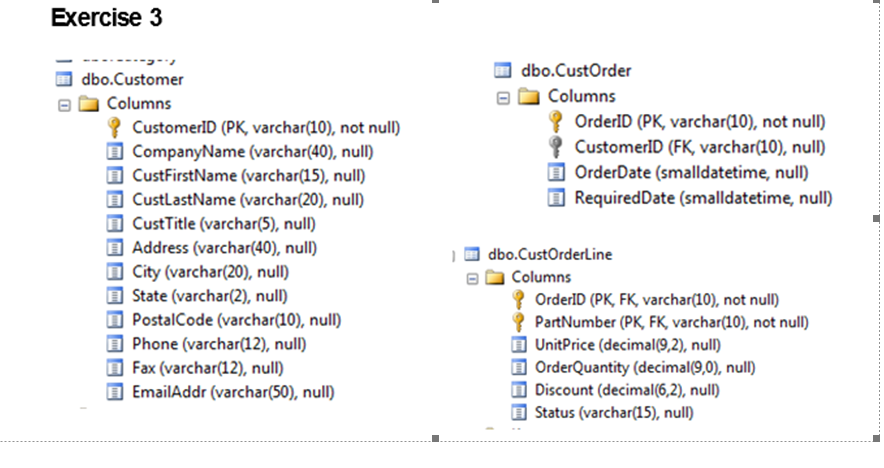Collapse the Columns node under dbo.Customer
This screenshot has height=468, width=884.
coord(64,105)
